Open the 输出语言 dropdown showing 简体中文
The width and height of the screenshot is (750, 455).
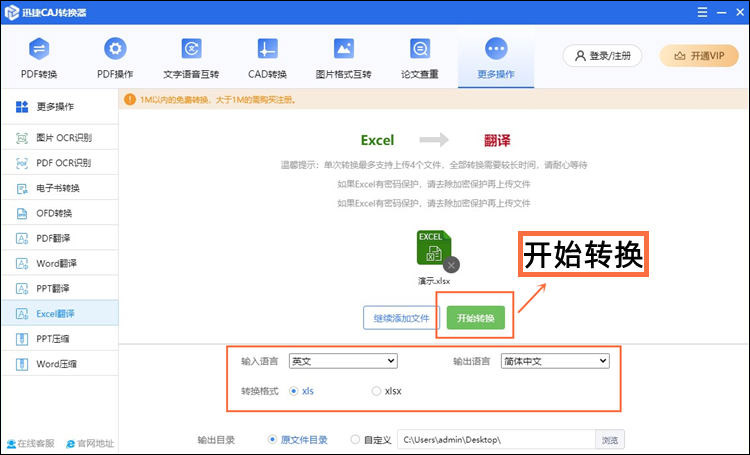tap(555, 361)
